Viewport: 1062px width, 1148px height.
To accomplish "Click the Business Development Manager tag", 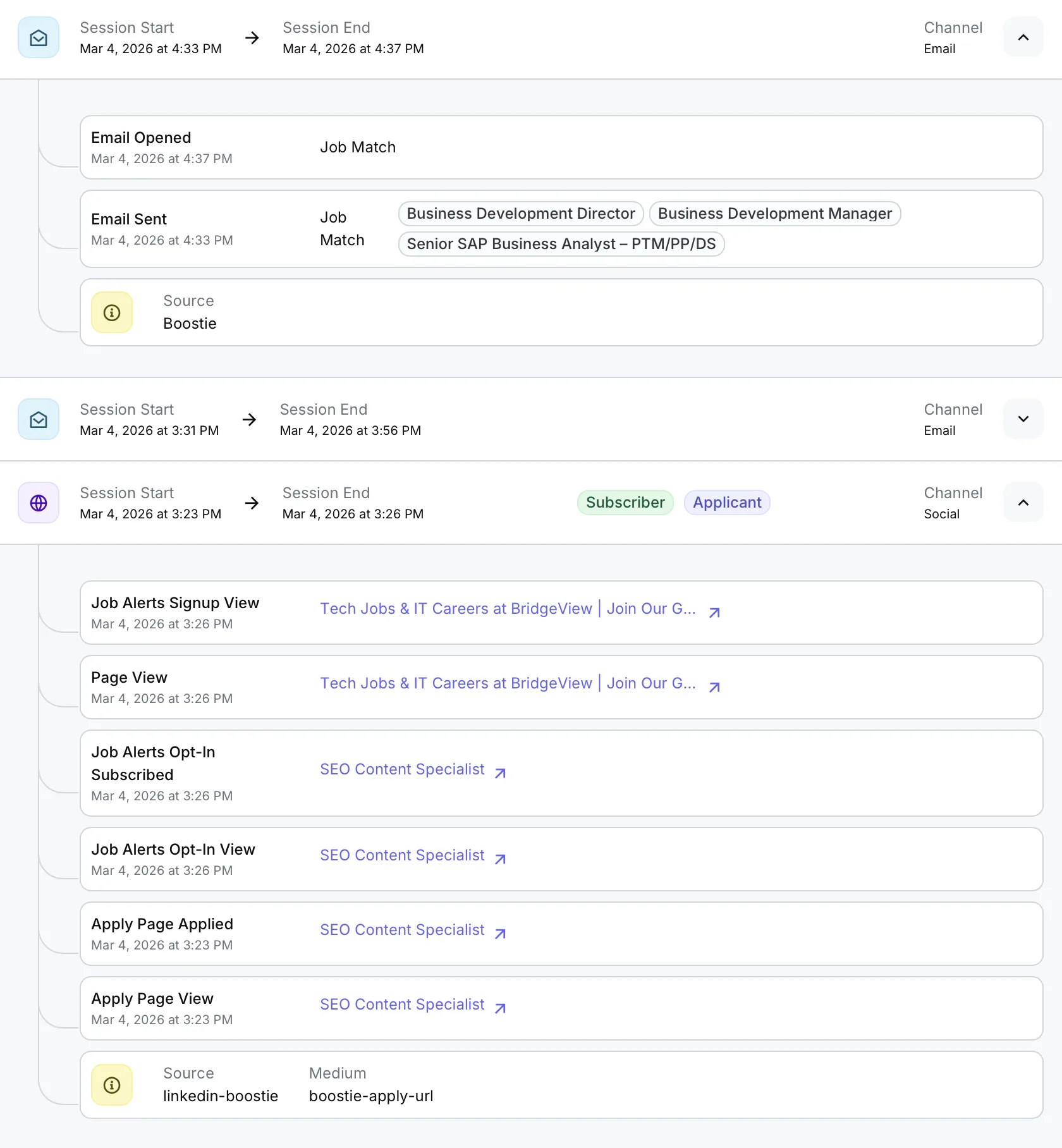I will pos(774,214).
